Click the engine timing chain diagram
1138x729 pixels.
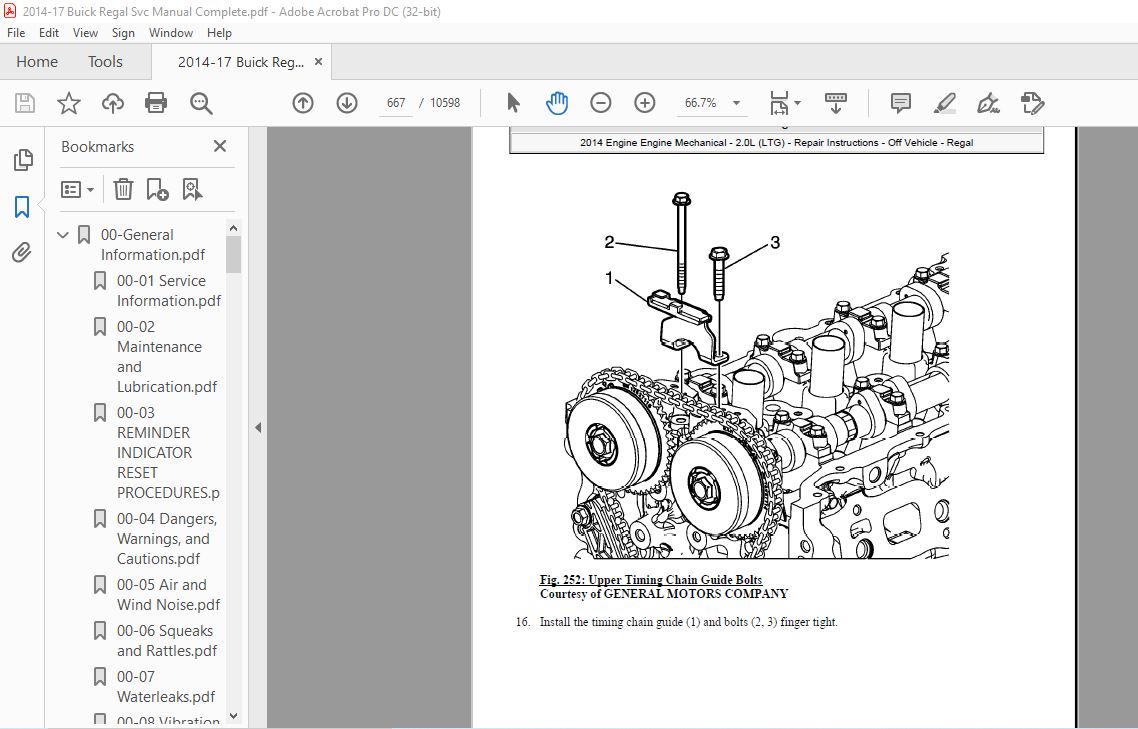[x=757, y=375]
